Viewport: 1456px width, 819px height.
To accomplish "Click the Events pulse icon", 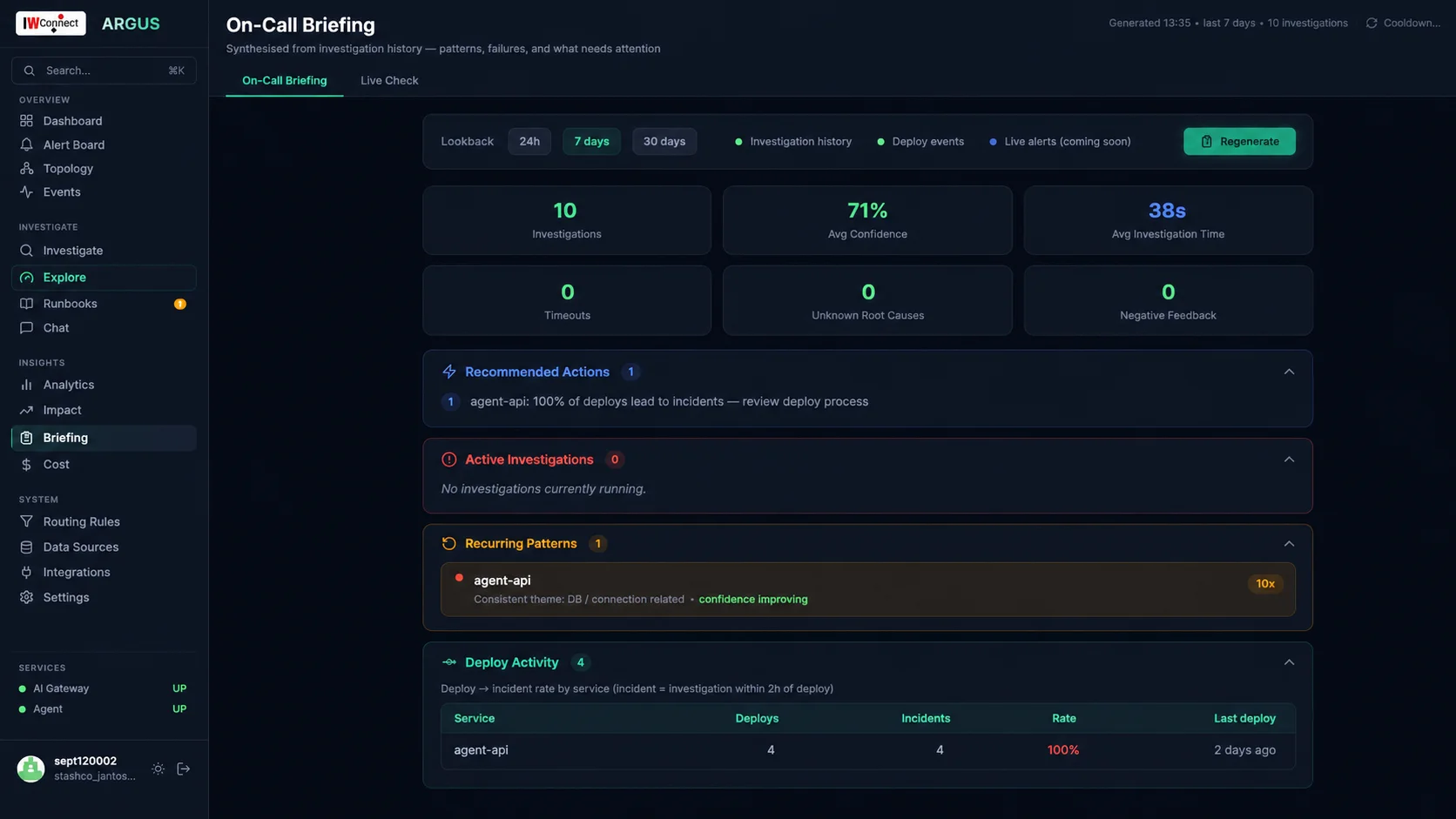I will pos(26,191).
